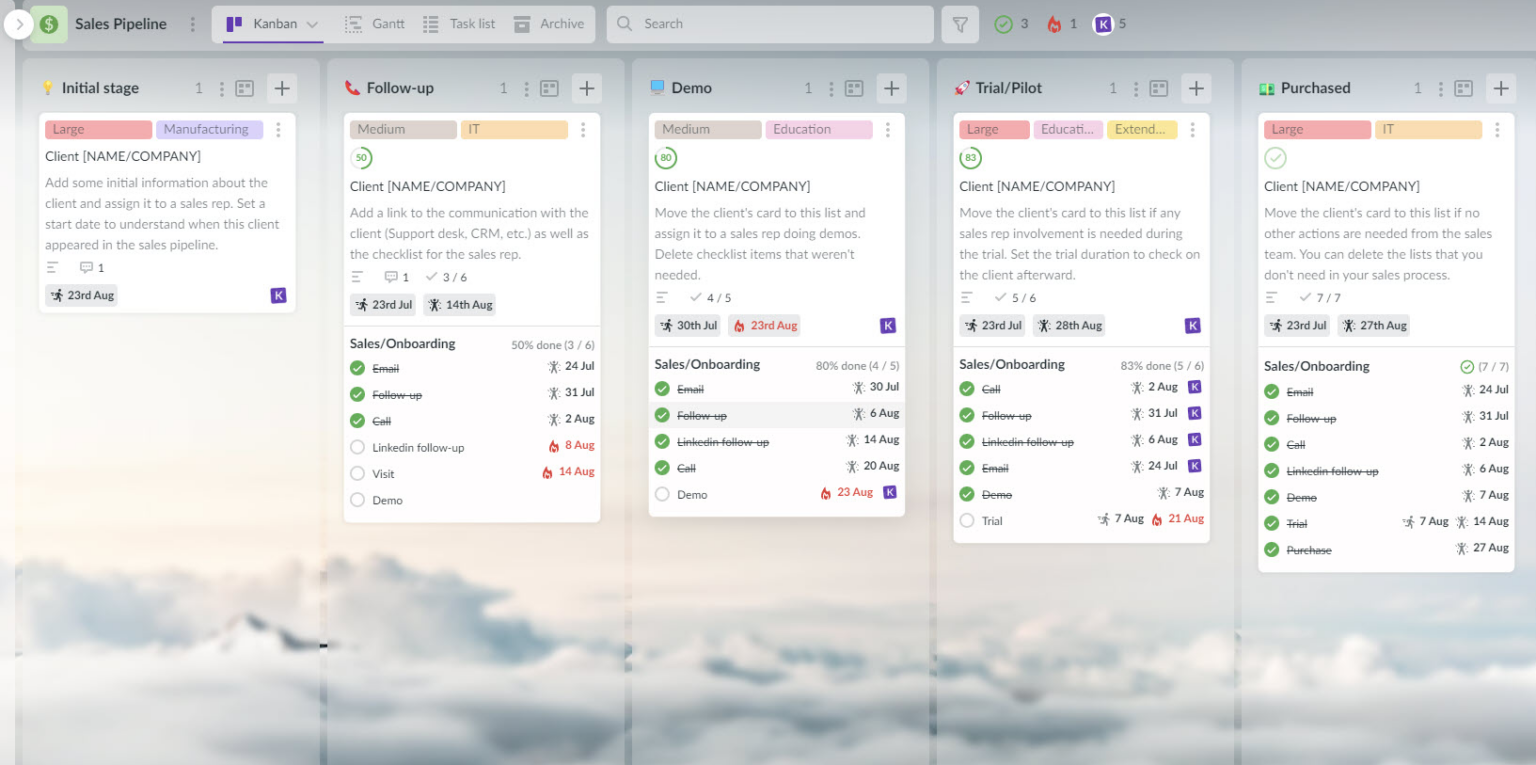1536x765 pixels.
Task: Add a card to the Purchased list
Action: [x=1501, y=88]
